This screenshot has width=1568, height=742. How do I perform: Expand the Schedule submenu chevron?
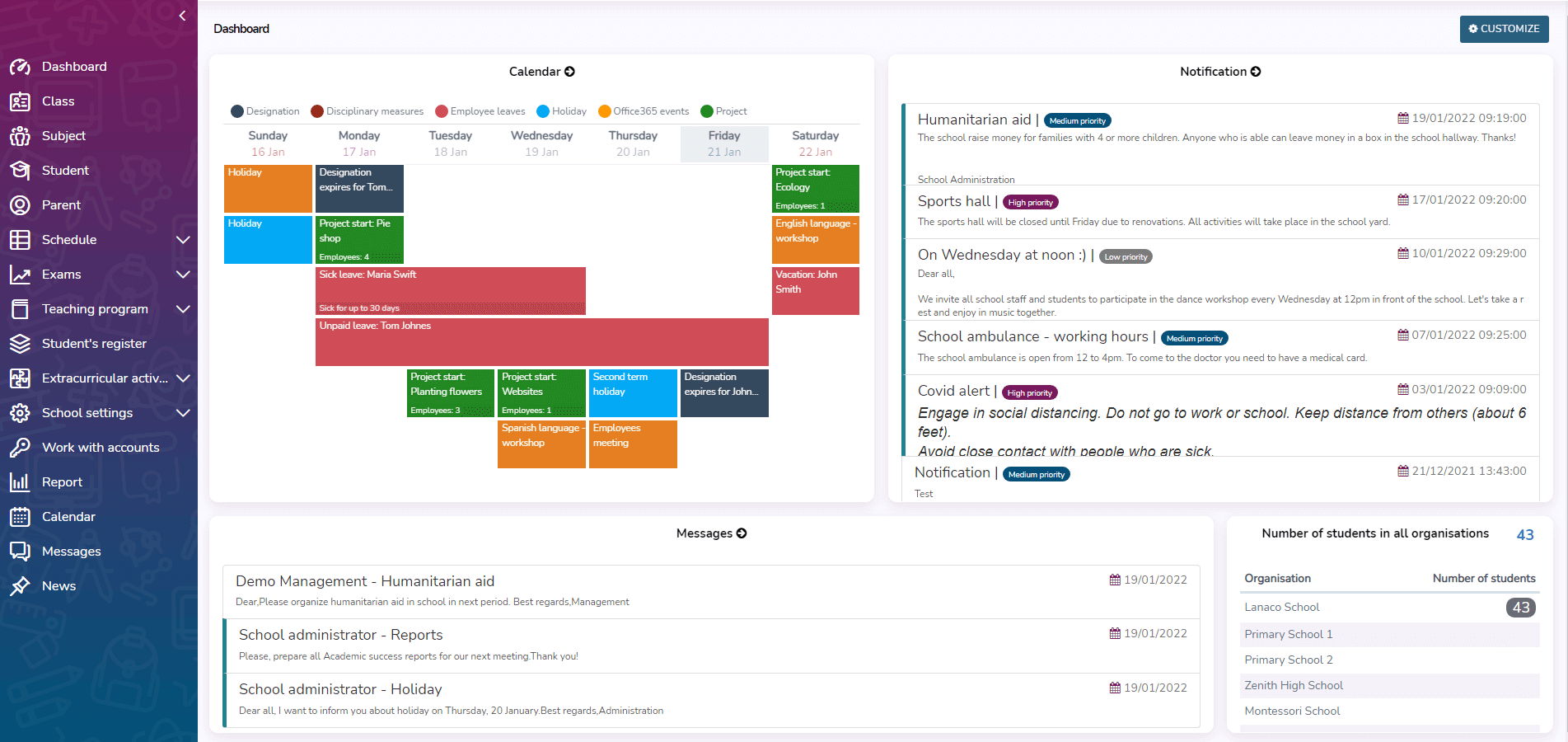(x=183, y=240)
